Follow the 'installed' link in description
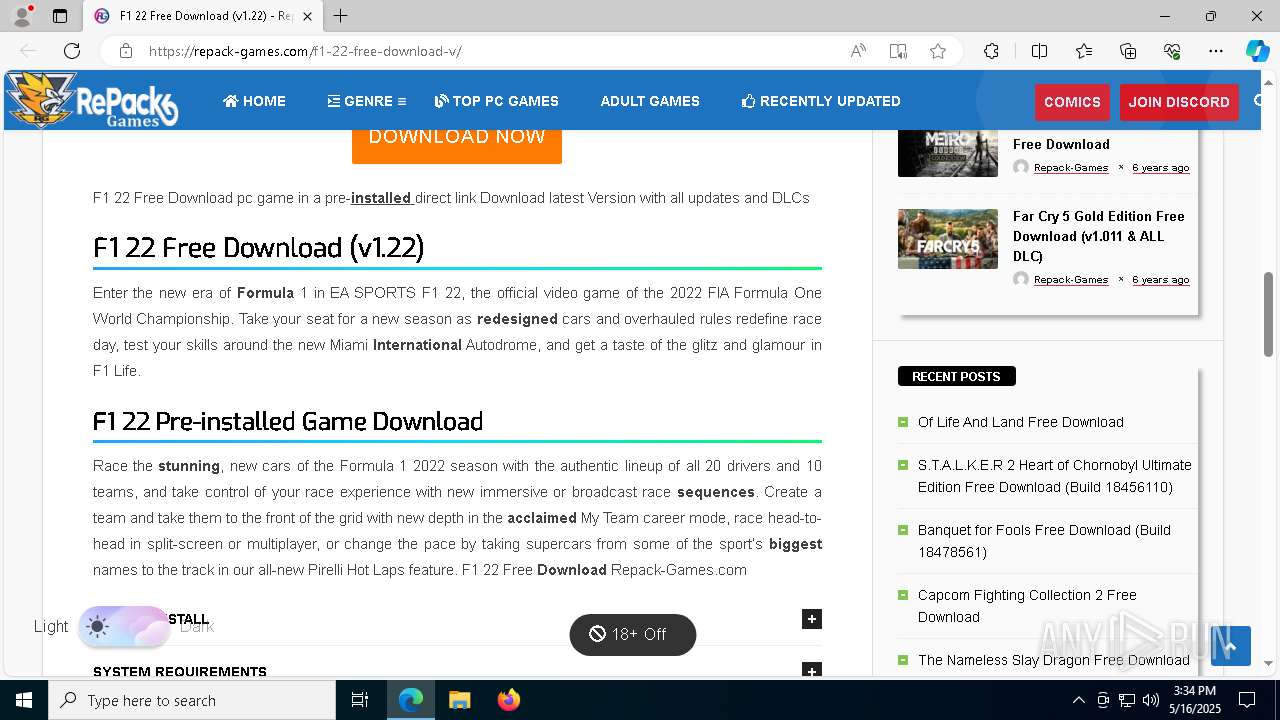The width and height of the screenshot is (1280, 720). pos(382,198)
